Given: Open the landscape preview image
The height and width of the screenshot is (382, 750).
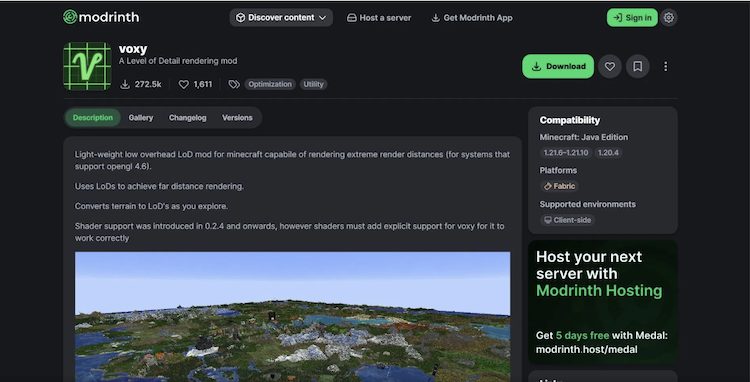Looking at the screenshot, I should (x=292, y=317).
